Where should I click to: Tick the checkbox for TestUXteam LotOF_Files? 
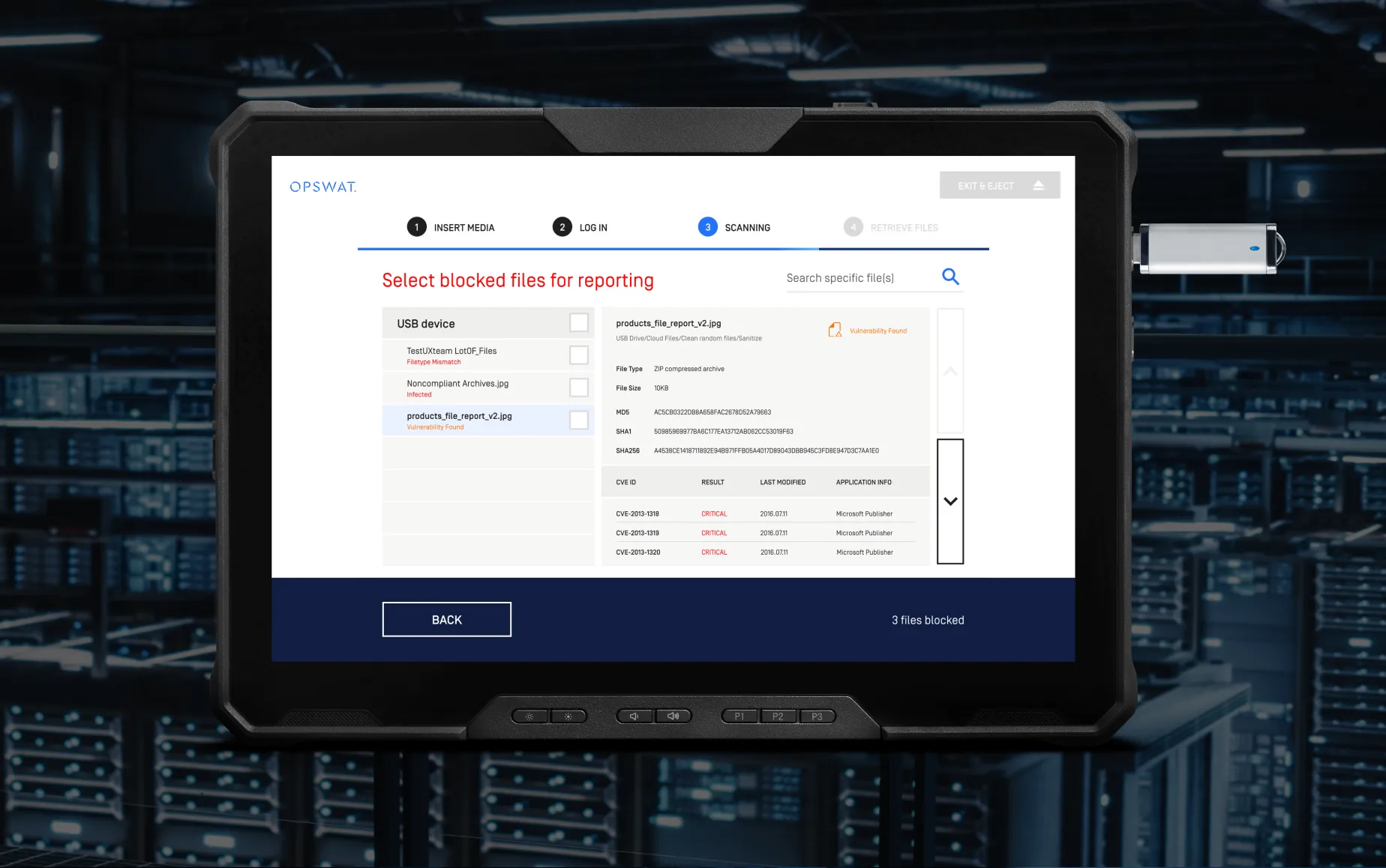pos(578,355)
